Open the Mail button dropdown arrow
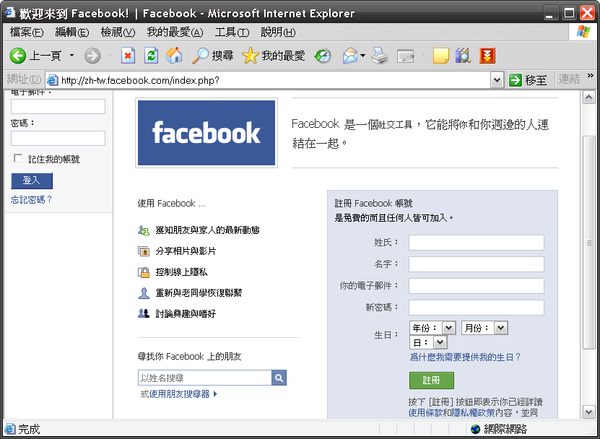The width and height of the screenshot is (600, 439). point(363,56)
